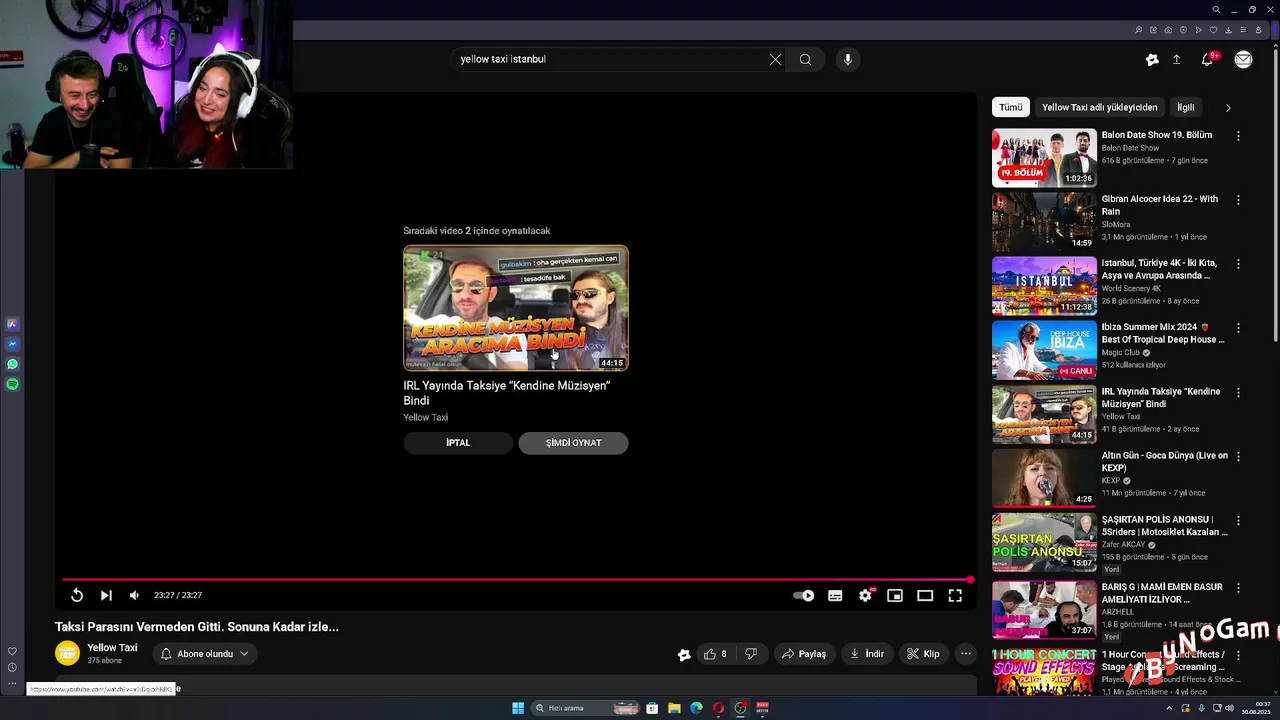This screenshot has width=1280, height=720.
Task: Open Opera snapshot camera toolbar icon
Action: pyautogui.click(x=1168, y=30)
